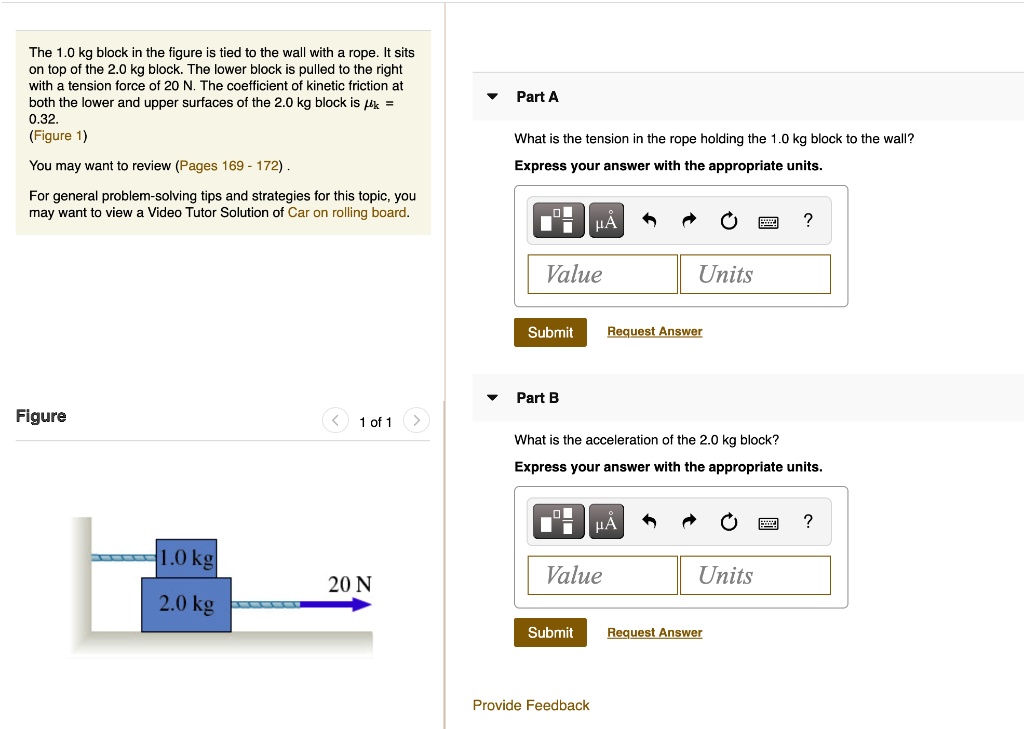This screenshot has width=1024, height=729.
Task: Open templates icon in Part B toolbar
Action: click(558, 521)
